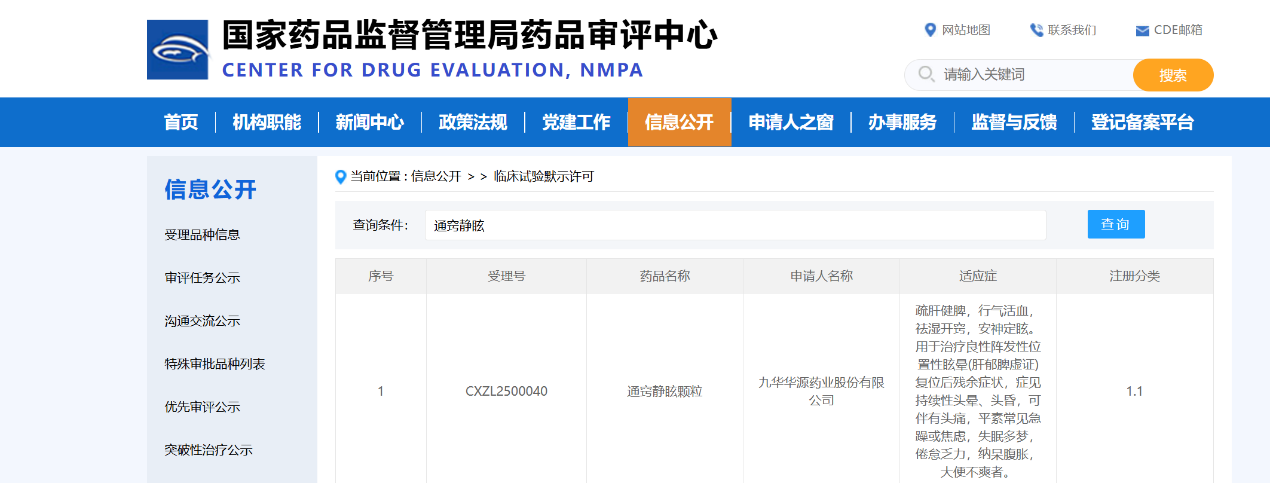Click the 适应症 description cell text

pos(978,391)
